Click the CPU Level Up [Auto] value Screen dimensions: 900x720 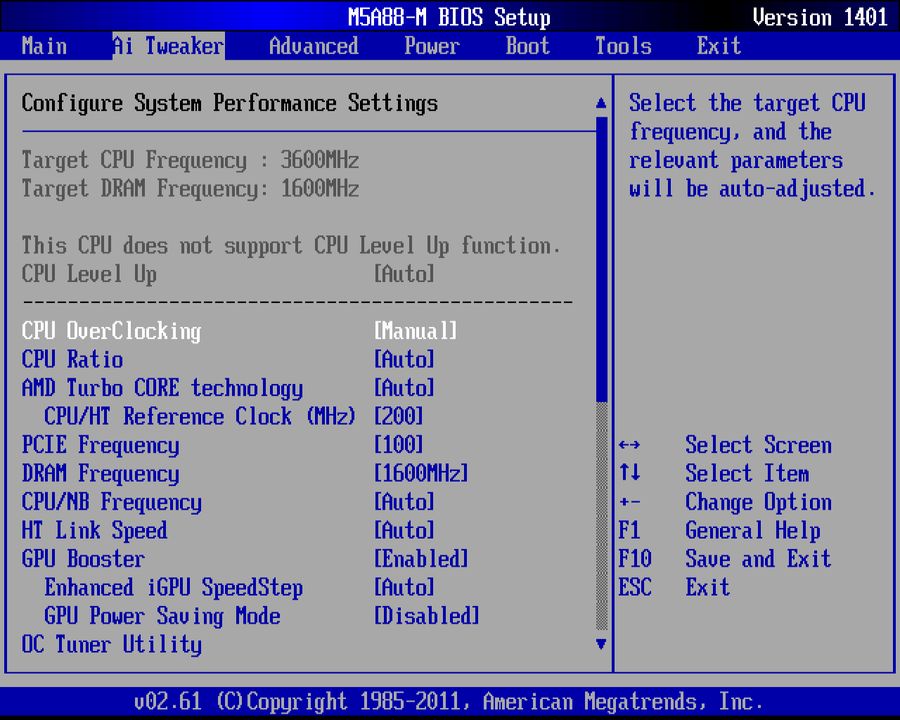(404, 274)
